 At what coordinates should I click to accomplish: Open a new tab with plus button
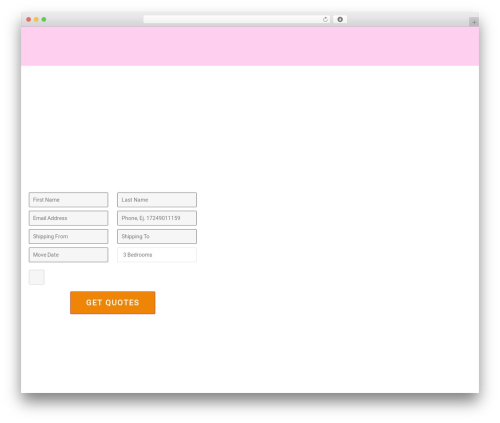pyautogui.click(x=474, y=22)
